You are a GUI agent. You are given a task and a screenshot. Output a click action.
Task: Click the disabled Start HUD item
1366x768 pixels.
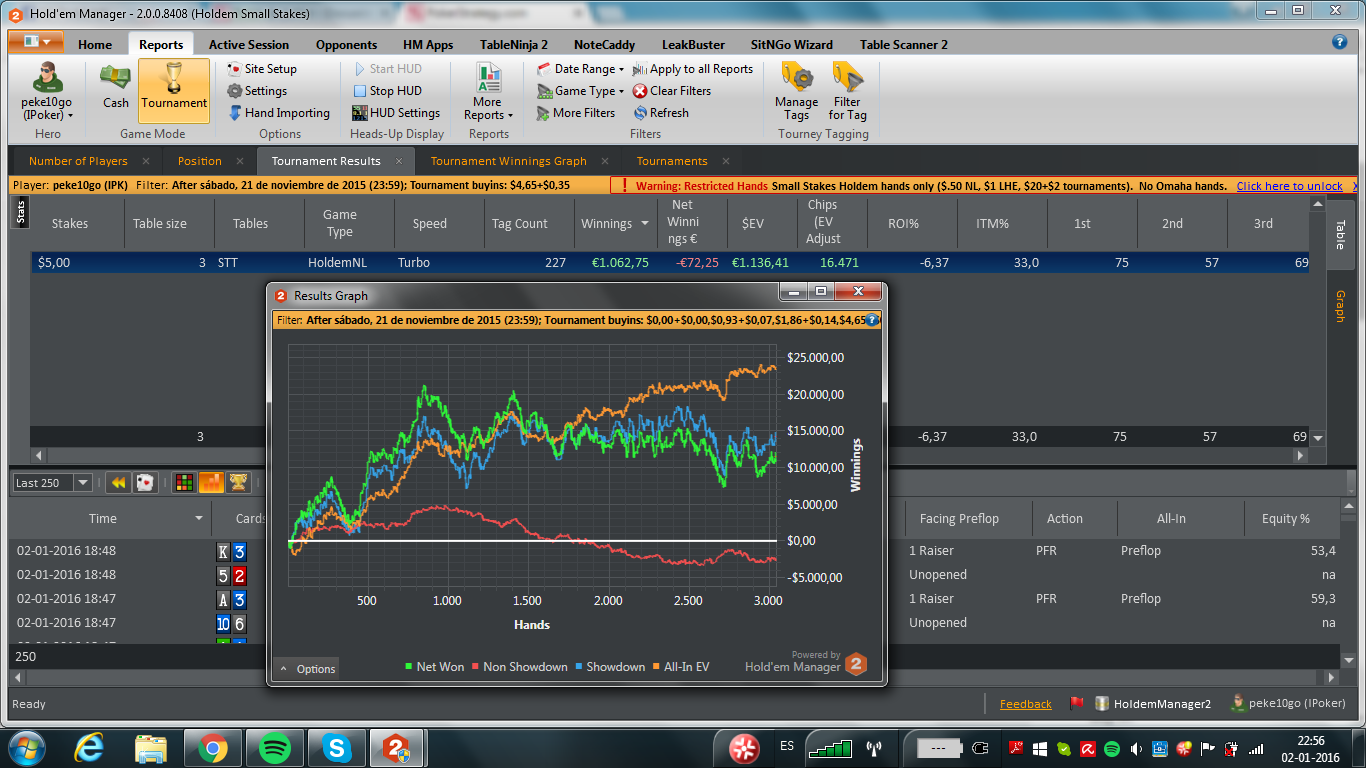[387, 69]
